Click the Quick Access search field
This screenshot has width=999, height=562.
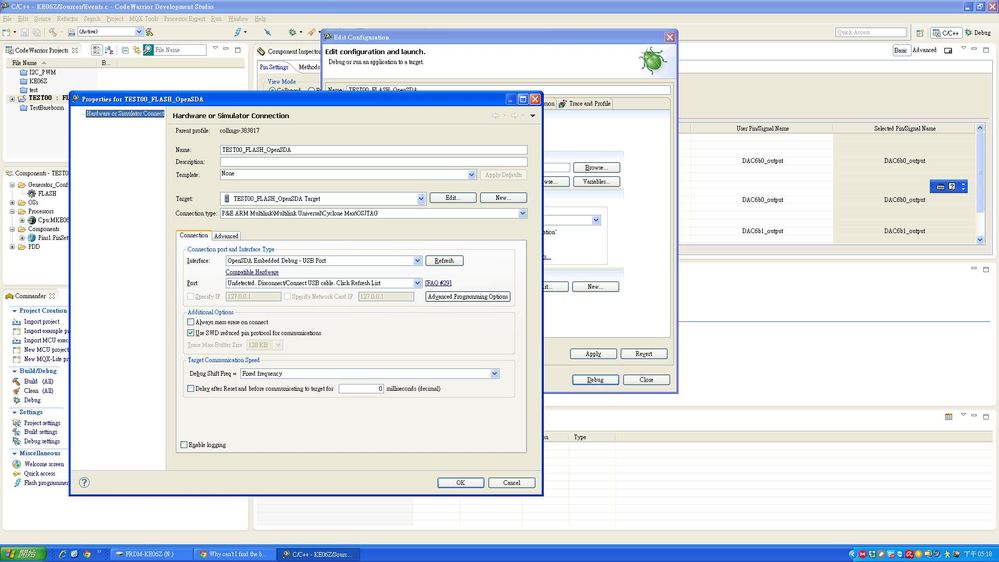871,32
